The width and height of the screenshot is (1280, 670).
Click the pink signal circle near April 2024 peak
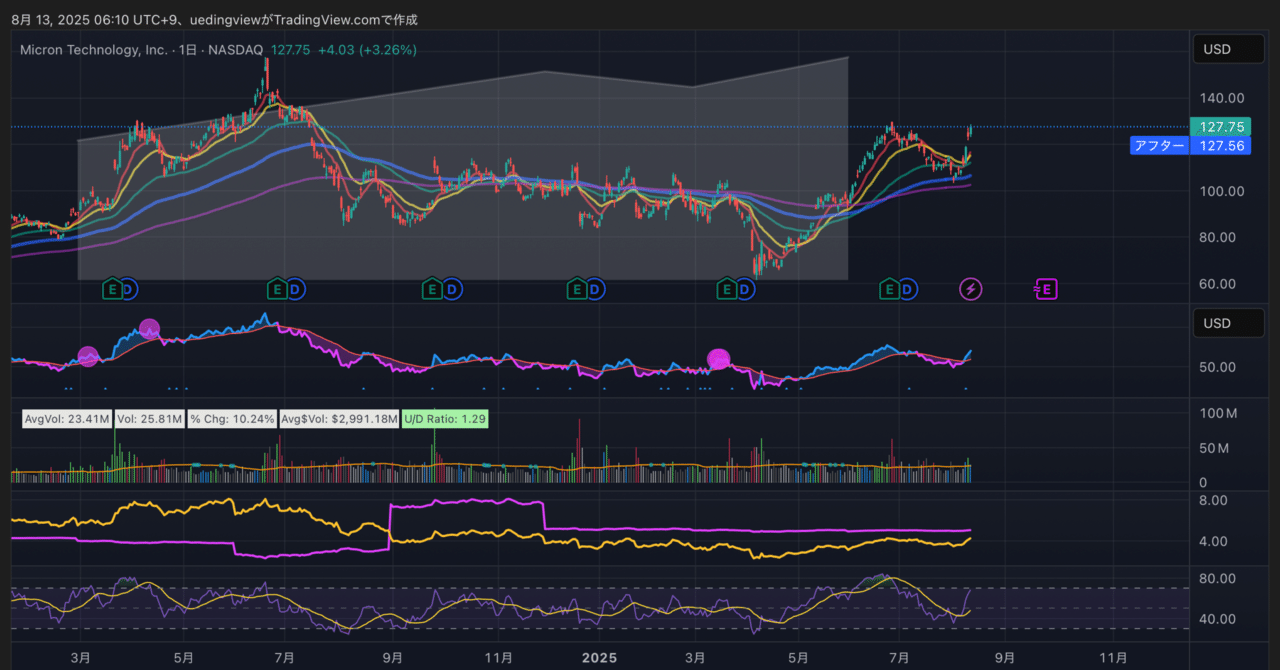coord(149,328)
